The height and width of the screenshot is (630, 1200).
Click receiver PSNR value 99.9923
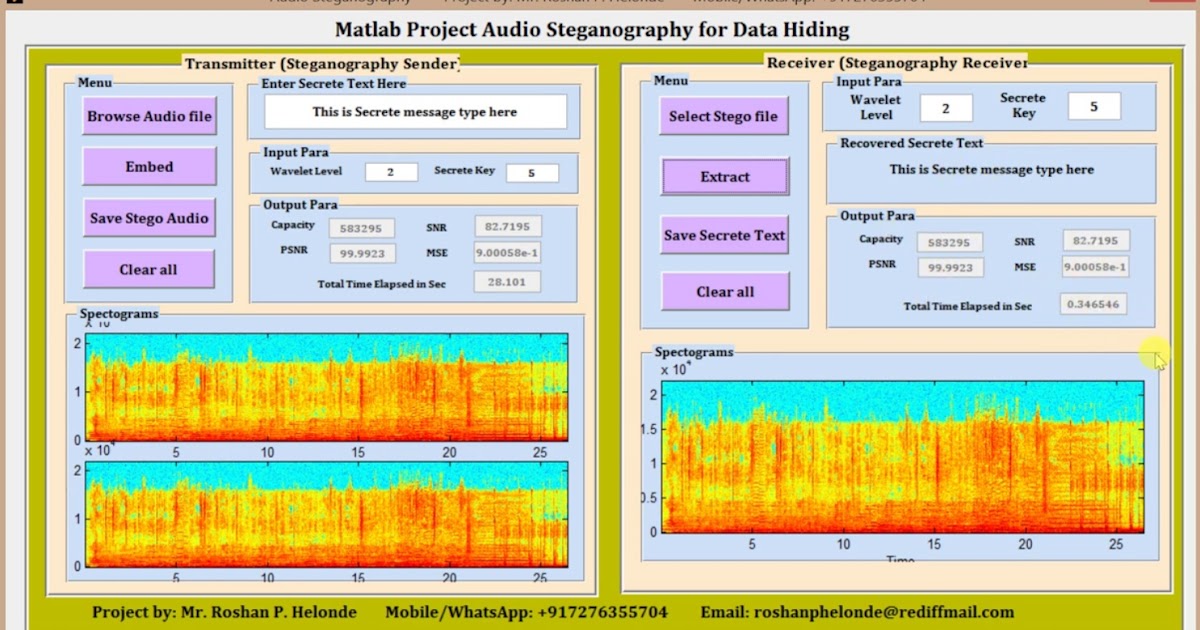coord(949,268)
